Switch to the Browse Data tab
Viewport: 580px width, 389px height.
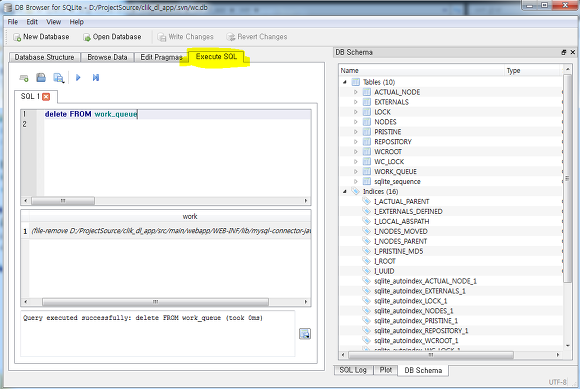click(107, 57)
